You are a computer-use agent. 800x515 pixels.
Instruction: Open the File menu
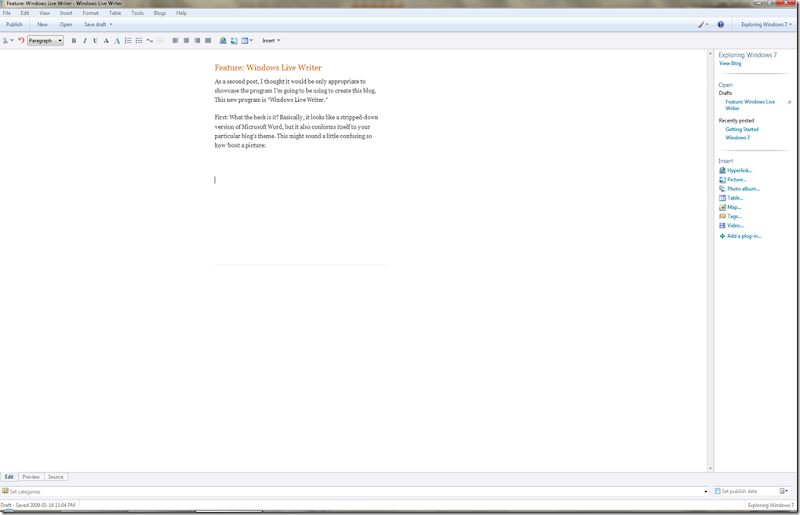pos(7,13)
